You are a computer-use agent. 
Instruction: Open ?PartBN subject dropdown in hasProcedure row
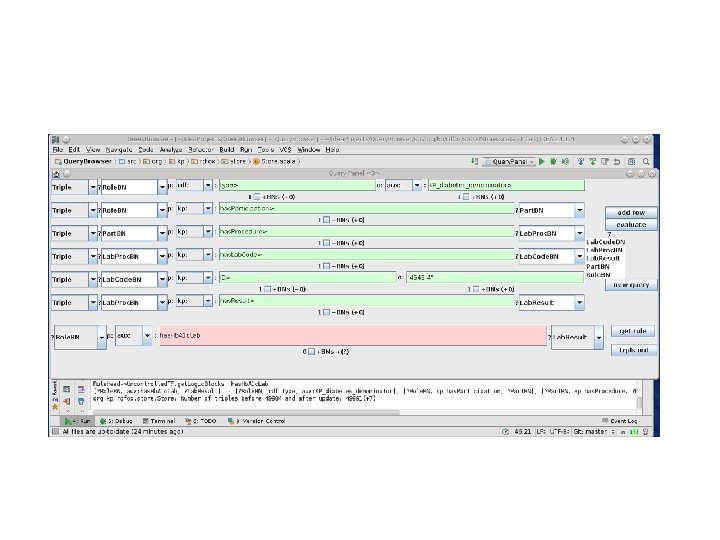(x=162, y=233)
